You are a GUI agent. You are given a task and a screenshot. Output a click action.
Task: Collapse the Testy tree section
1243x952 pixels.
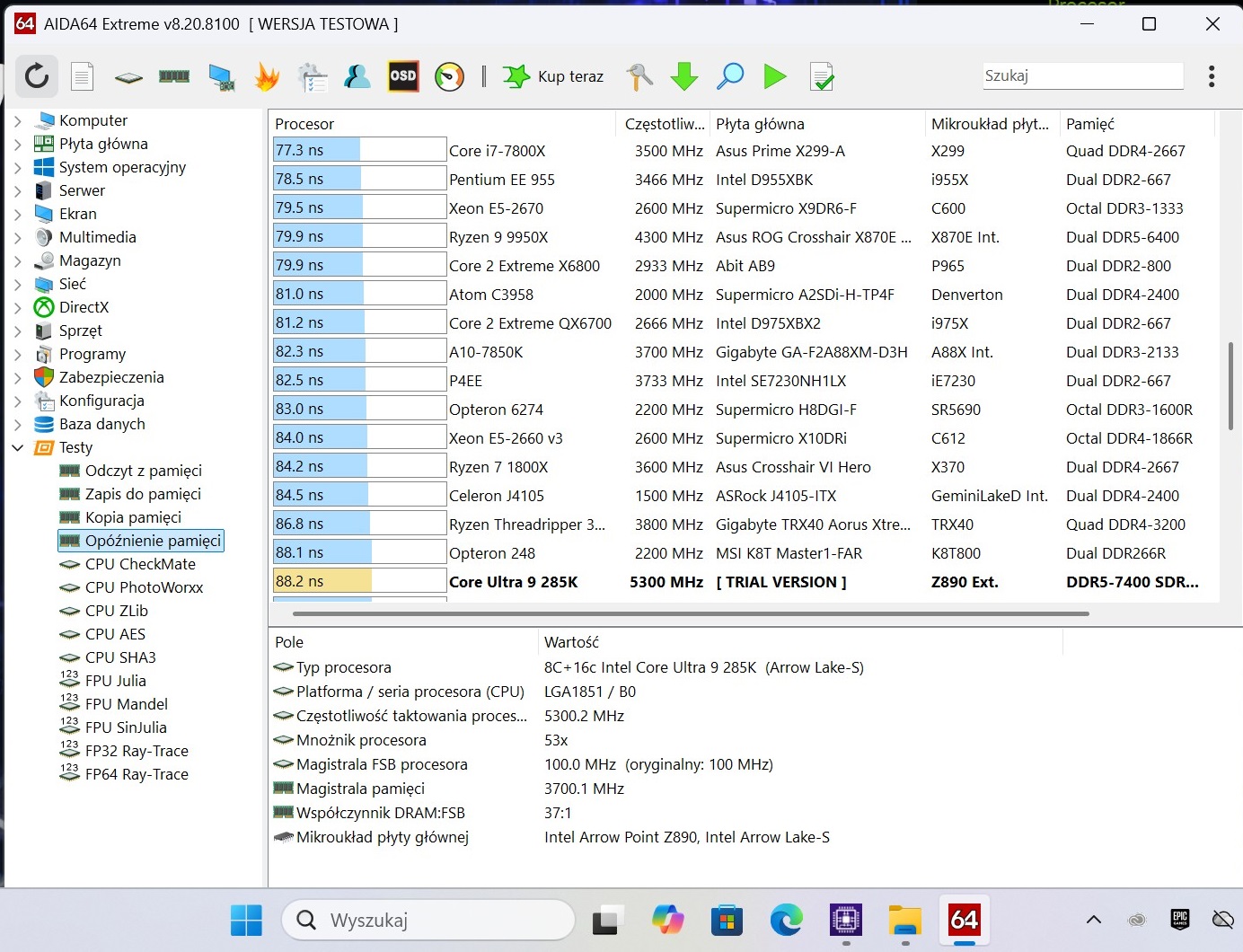pyautogui.click(x=18, y=447)
